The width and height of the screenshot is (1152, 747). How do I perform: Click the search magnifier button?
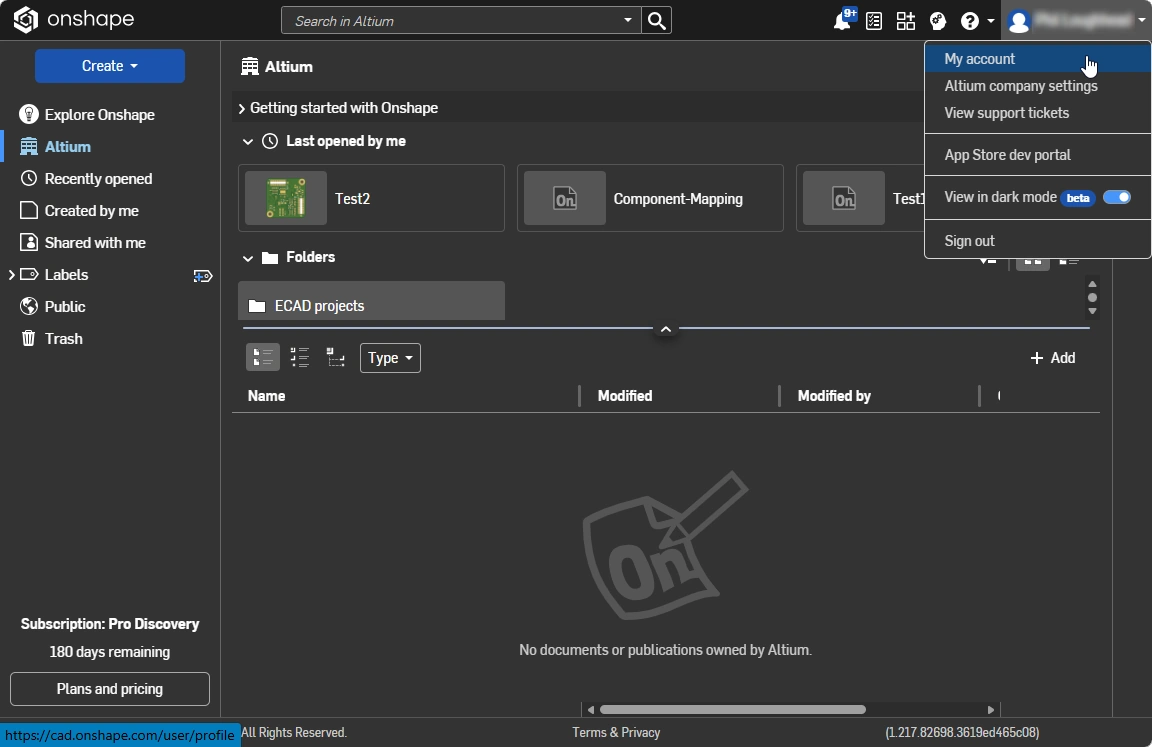pos(657,21)
